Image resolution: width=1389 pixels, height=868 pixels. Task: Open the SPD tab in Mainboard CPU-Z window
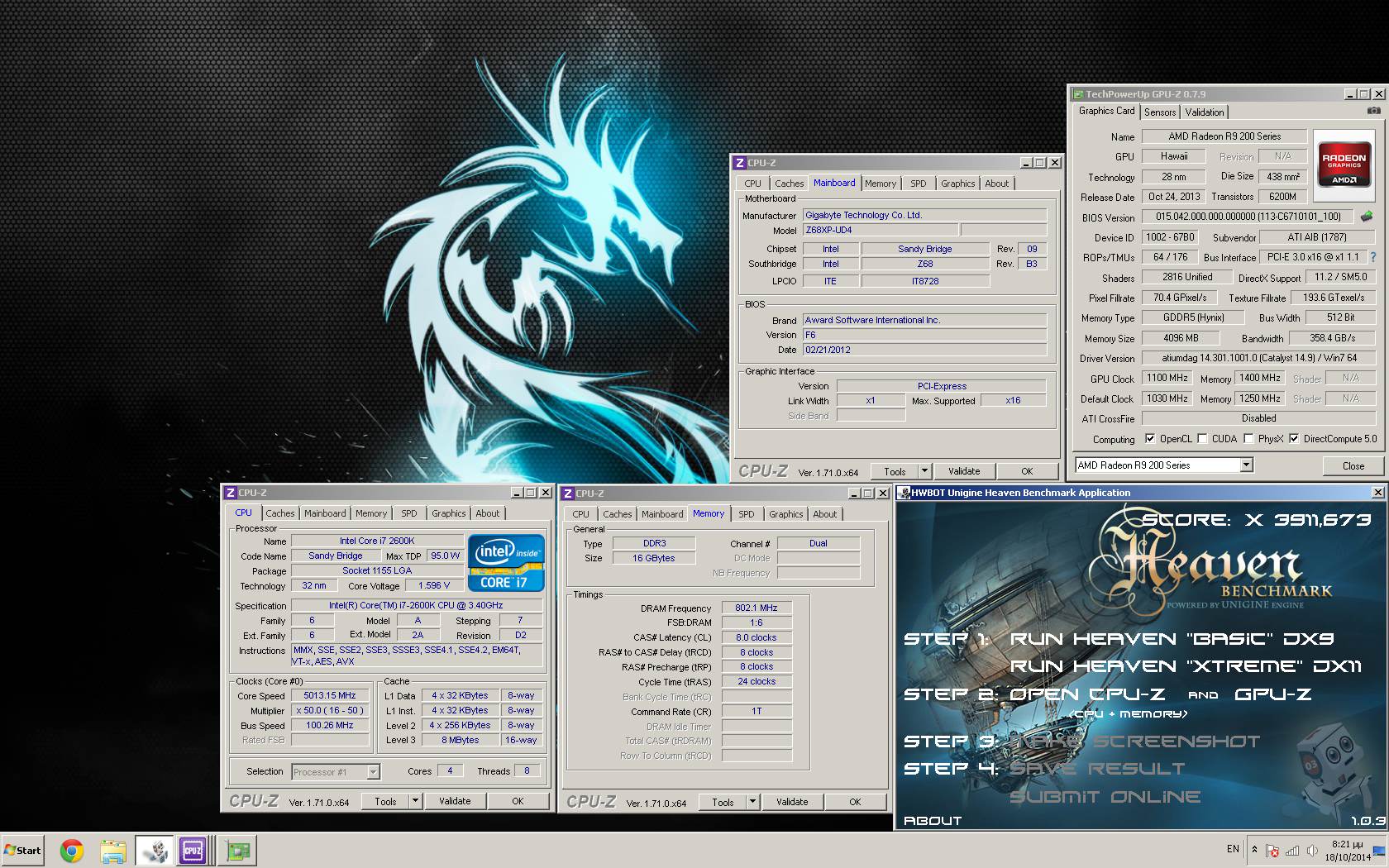(x=919, y=184)
